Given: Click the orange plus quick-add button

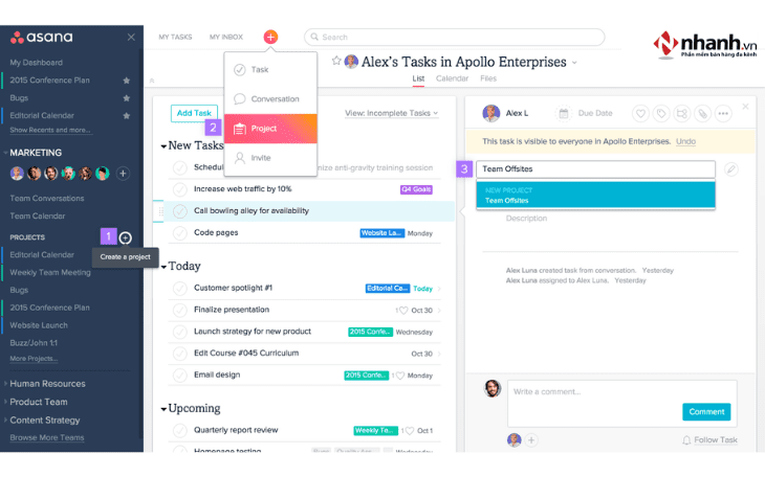Looking at the screenshot, I should [270, 37].
